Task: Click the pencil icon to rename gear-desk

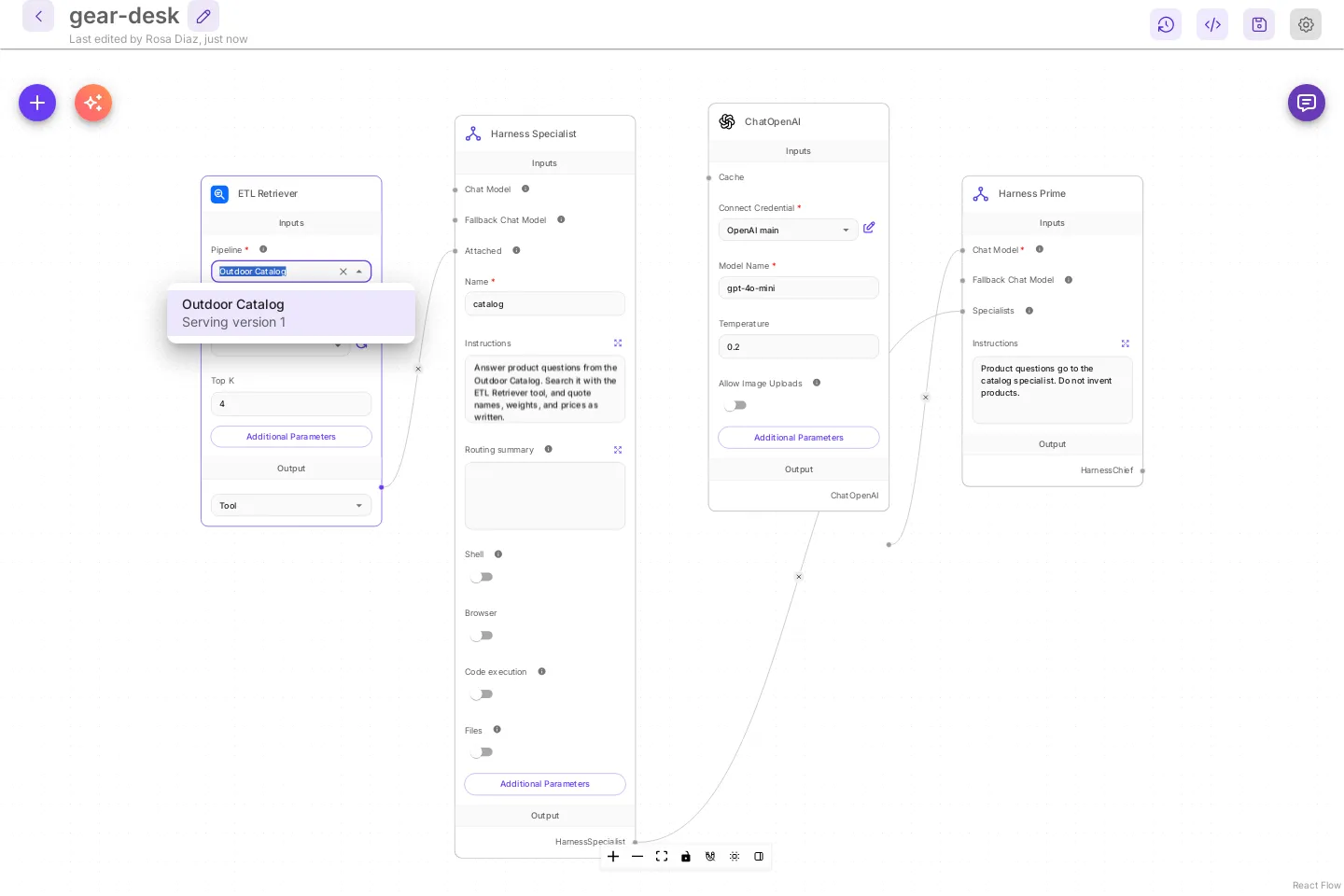Action: pos(203,16)
